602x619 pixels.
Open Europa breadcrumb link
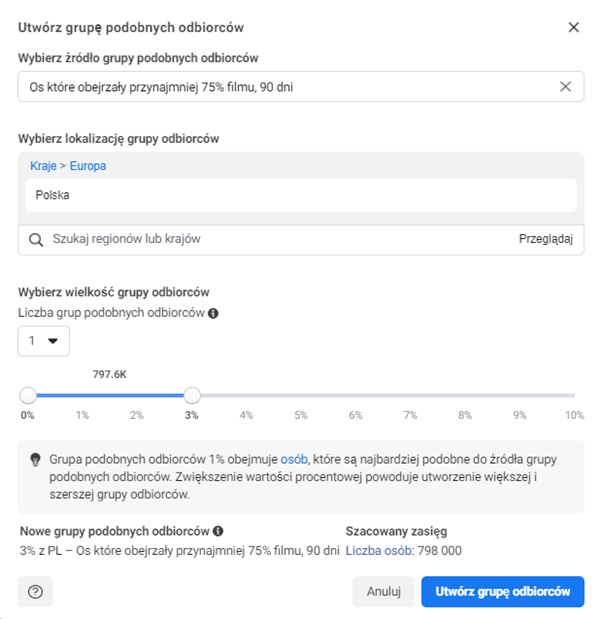click(88, 166)
